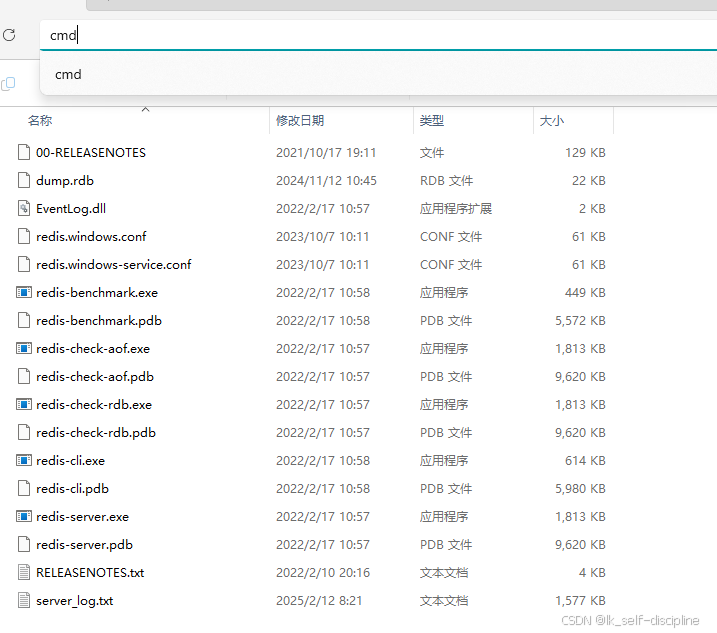
Task: Click size 4 KB for RELEASENOTES.txt
Action: [x=592, y=572]
